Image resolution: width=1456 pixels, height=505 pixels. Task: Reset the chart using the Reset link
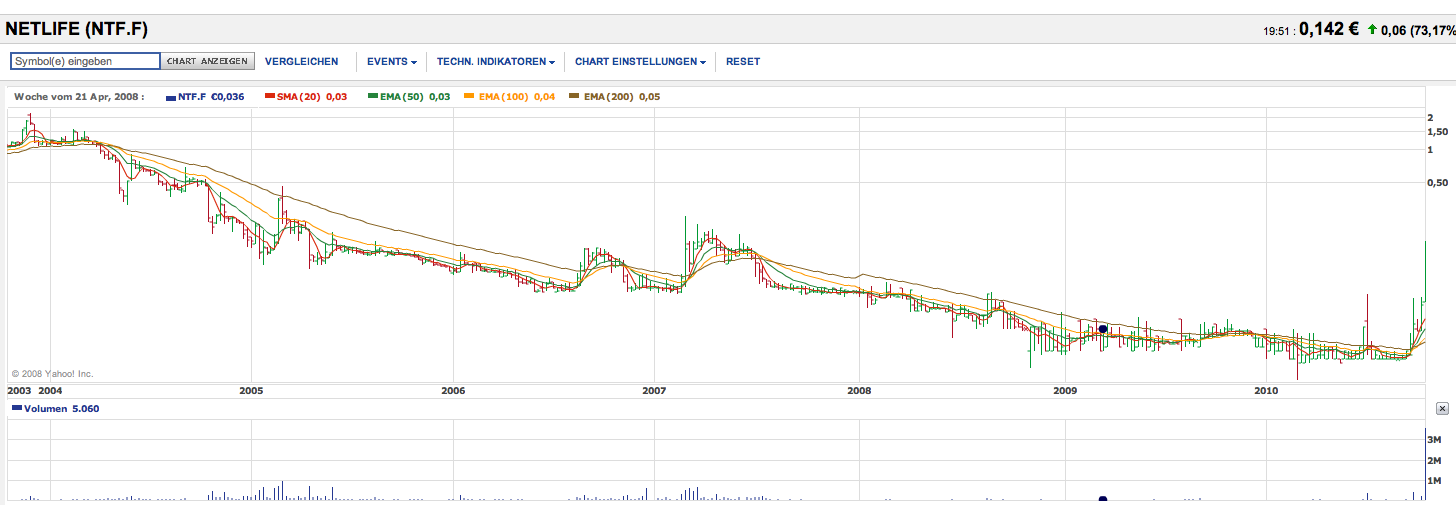point(743,61)
